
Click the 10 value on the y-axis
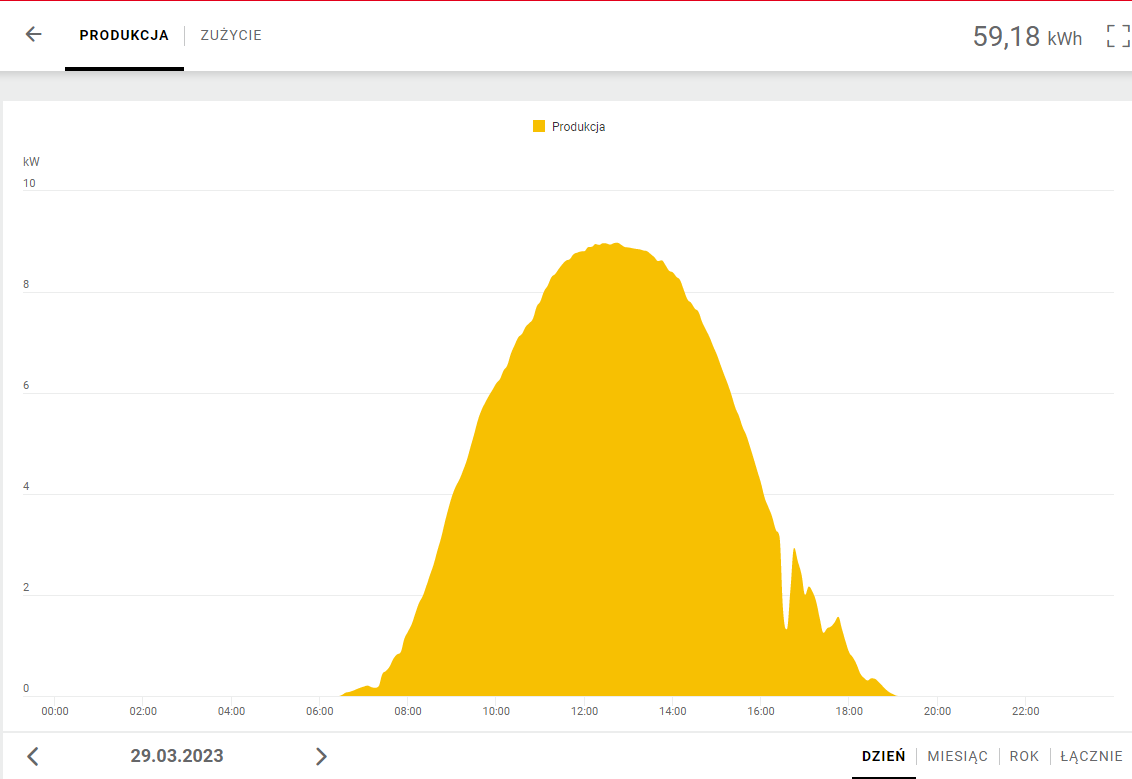point(29,183)
